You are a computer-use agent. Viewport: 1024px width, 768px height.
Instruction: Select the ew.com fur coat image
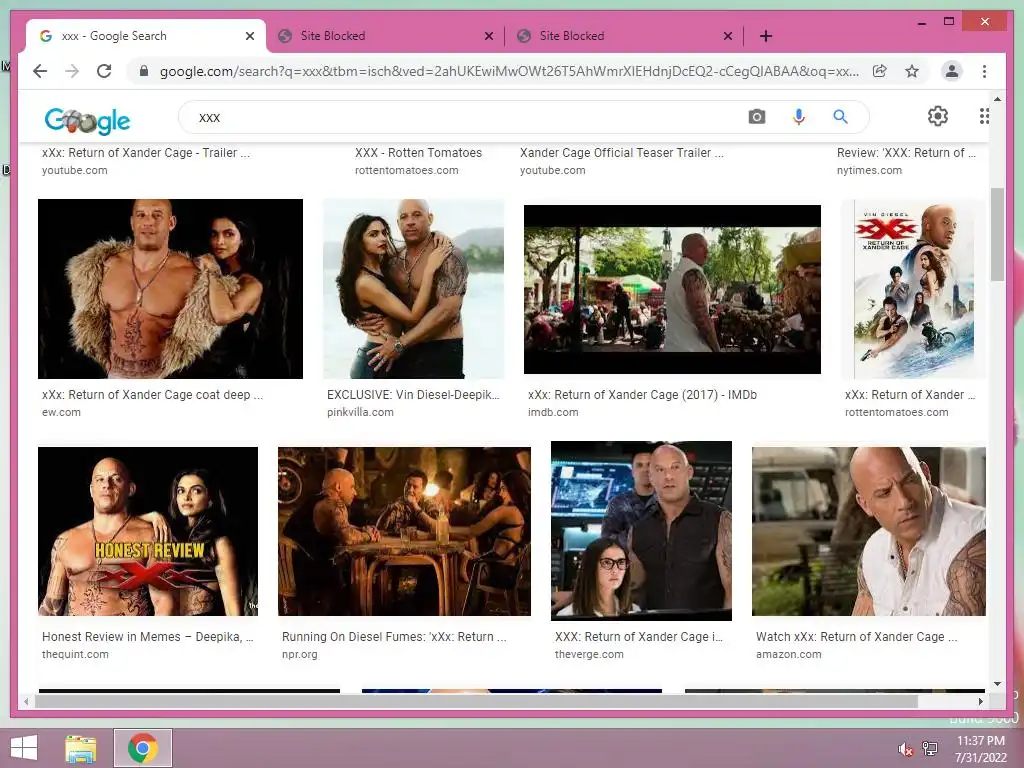(170, 289)
